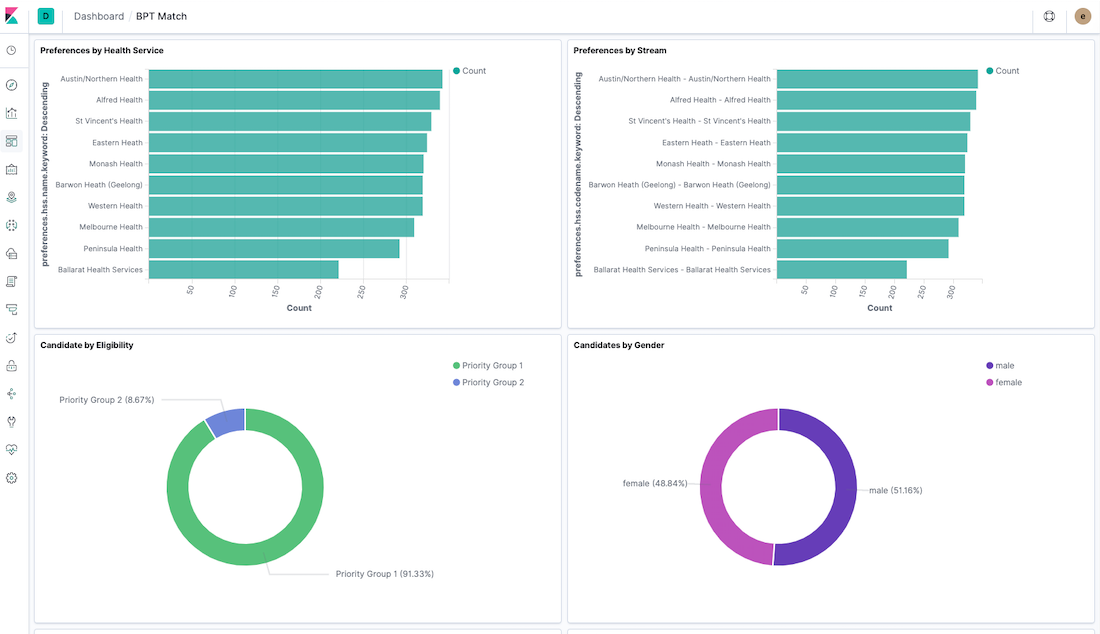This screenshot has width=1100, height=634.
Task: Open the space selector 'D' badge
Action: (x=46, y=16)
